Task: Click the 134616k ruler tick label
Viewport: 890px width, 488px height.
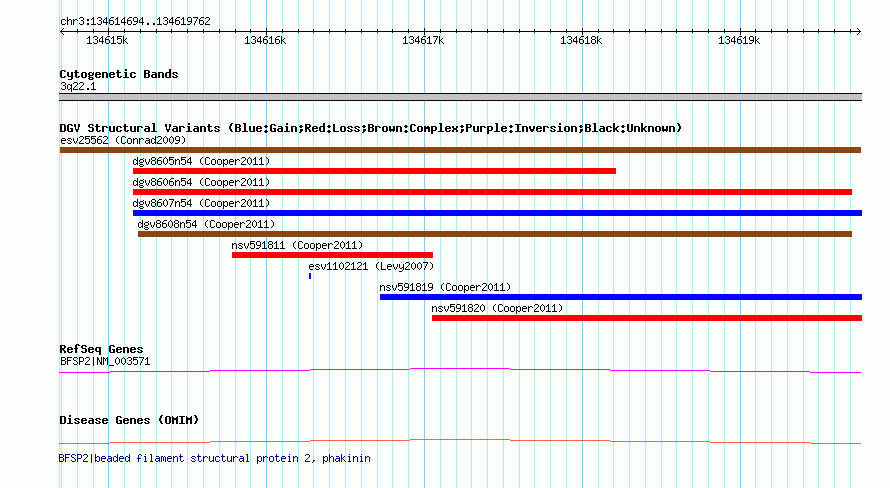Action: click(265, 40)
